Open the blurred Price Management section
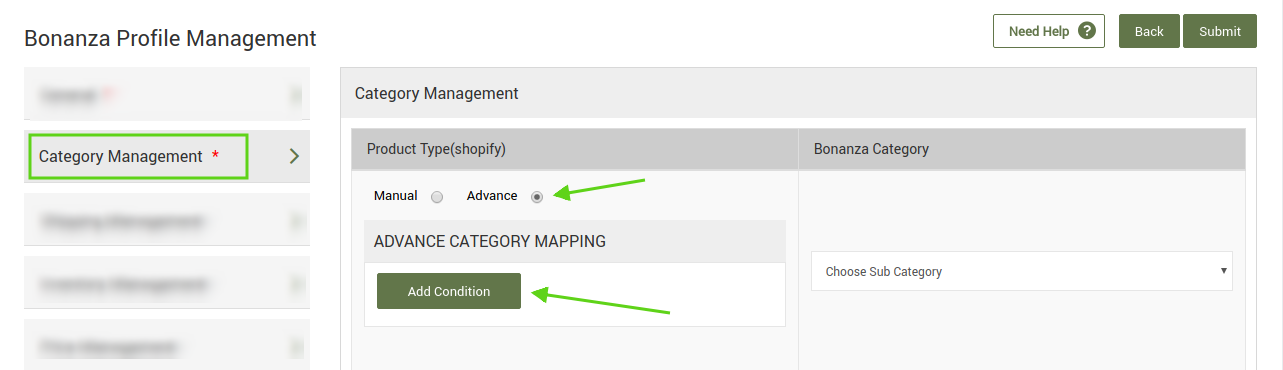This screenshot has height=370, width=1283. point(167,346)
